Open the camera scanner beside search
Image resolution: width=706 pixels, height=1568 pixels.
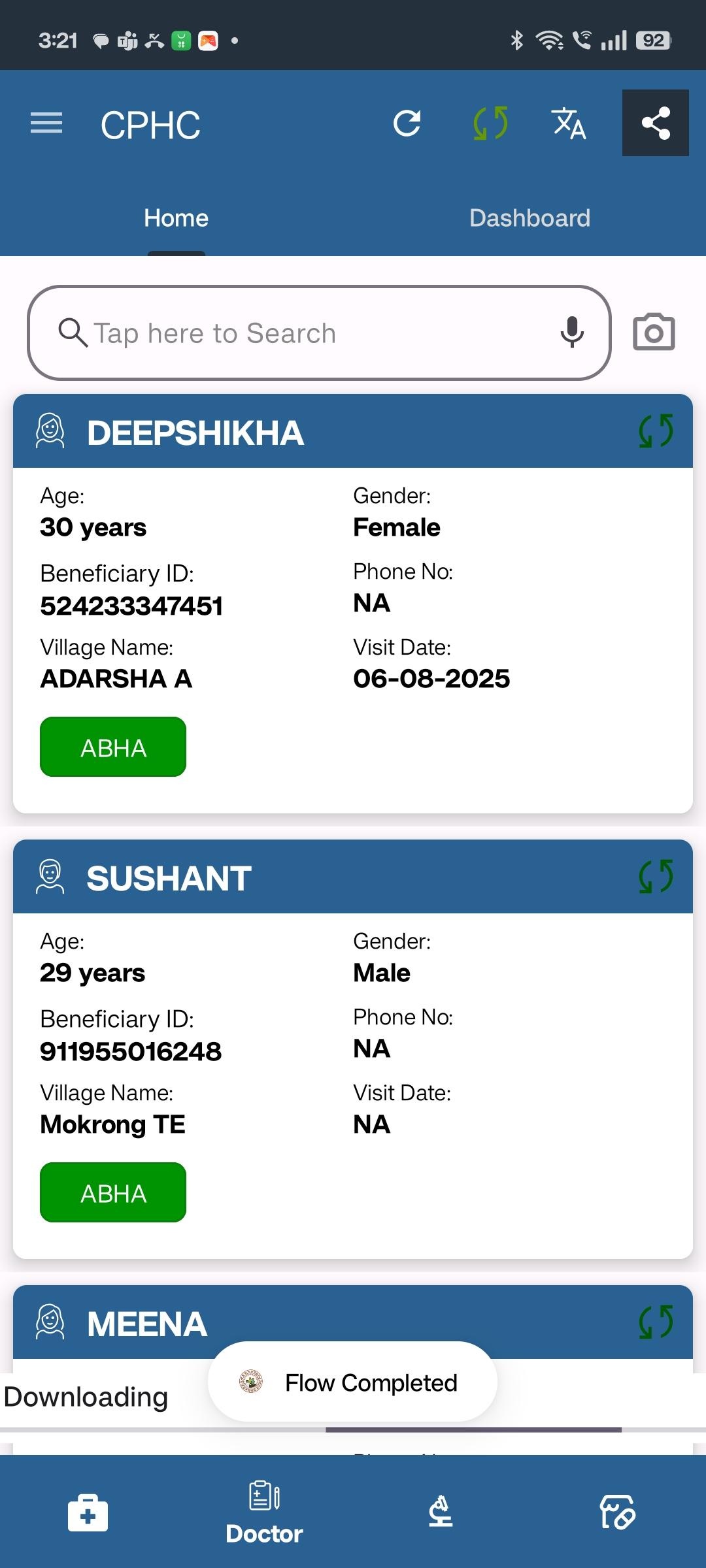coord(654,333)
